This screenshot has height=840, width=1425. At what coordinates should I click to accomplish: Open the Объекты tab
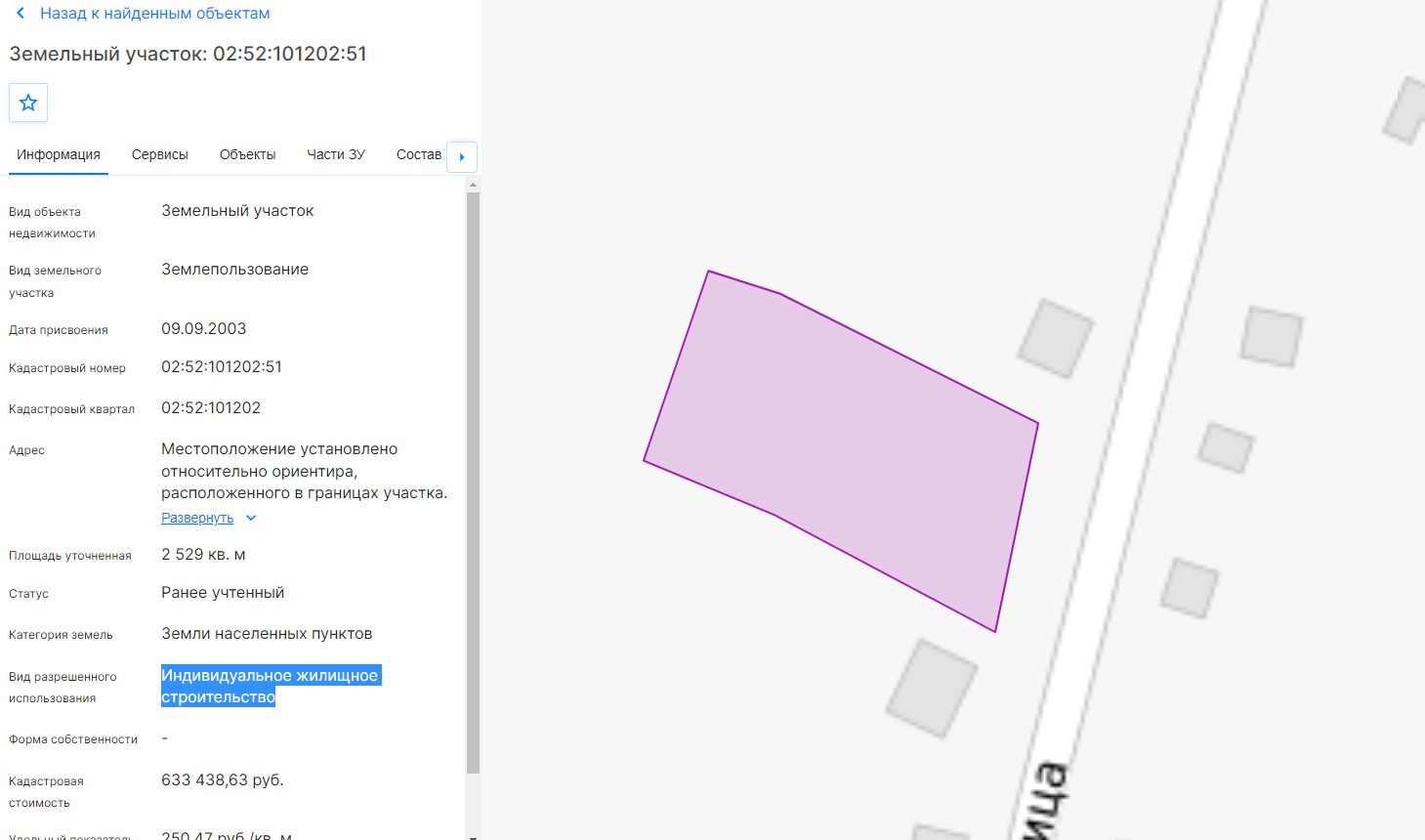[247, 155]
